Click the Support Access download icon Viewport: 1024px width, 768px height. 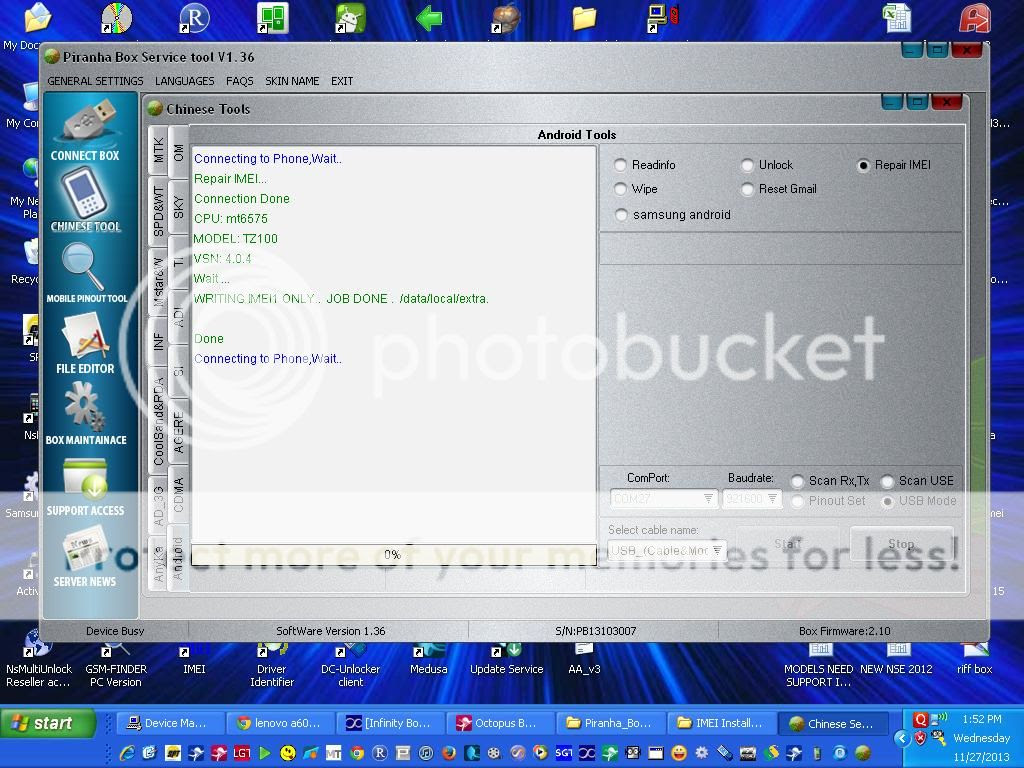coord(86,487)
